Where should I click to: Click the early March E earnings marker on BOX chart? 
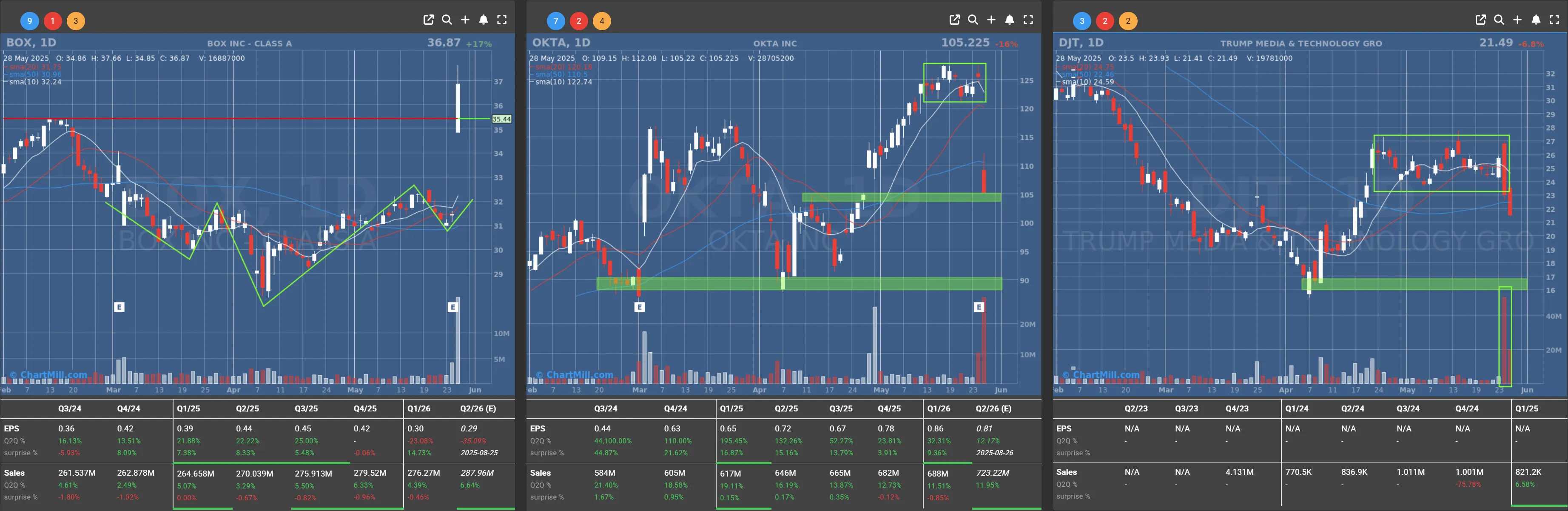pyautogui.click(x=120, y=307)
